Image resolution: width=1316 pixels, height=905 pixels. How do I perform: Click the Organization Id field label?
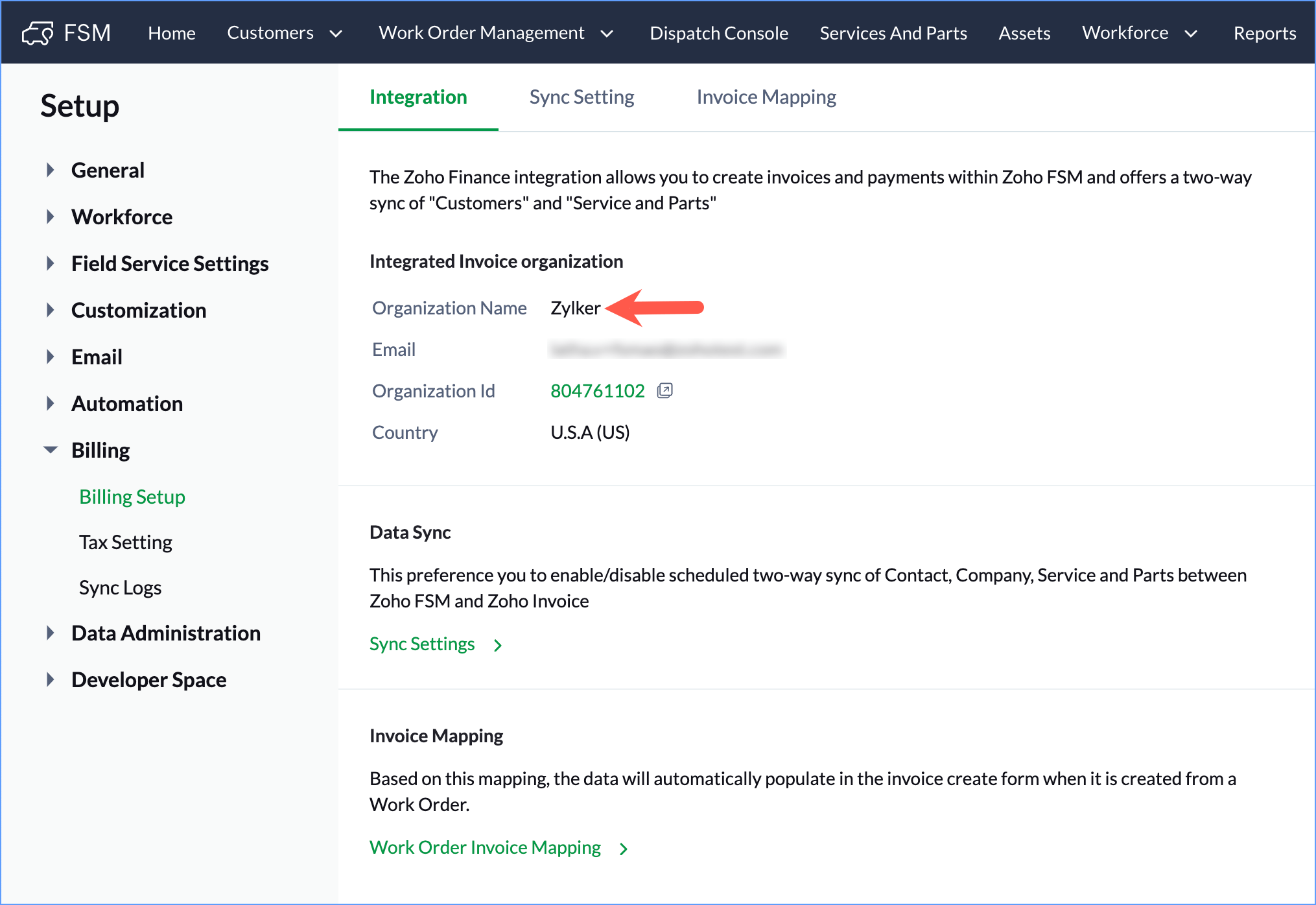(x=434, y=391)
